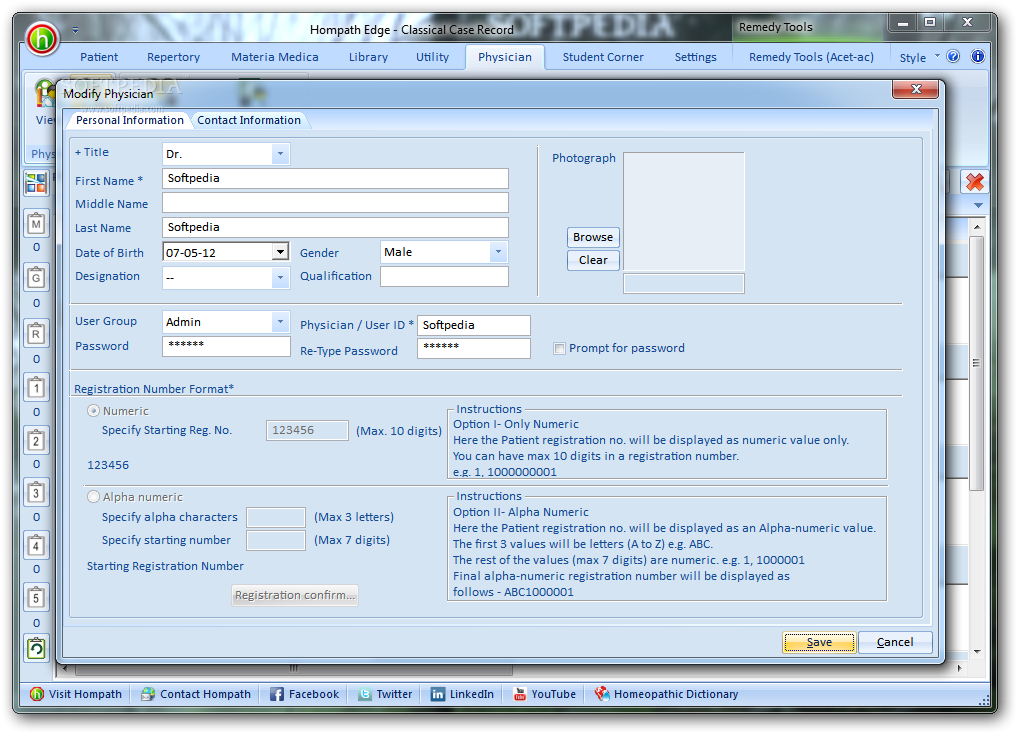Click the Hompath application logo button
The height and width of the screenshot is (734, 1018).
[42, 38]
